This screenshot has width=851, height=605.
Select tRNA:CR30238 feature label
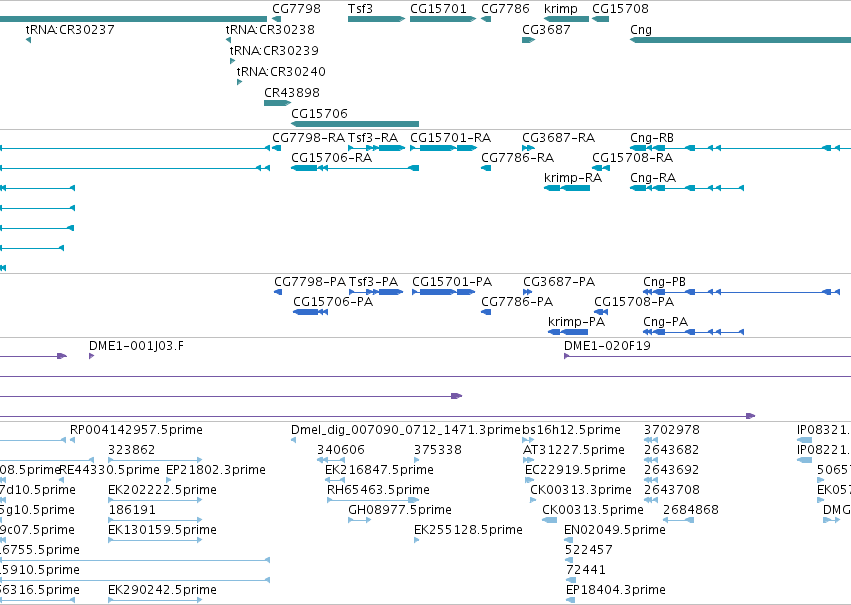[270, 30]
